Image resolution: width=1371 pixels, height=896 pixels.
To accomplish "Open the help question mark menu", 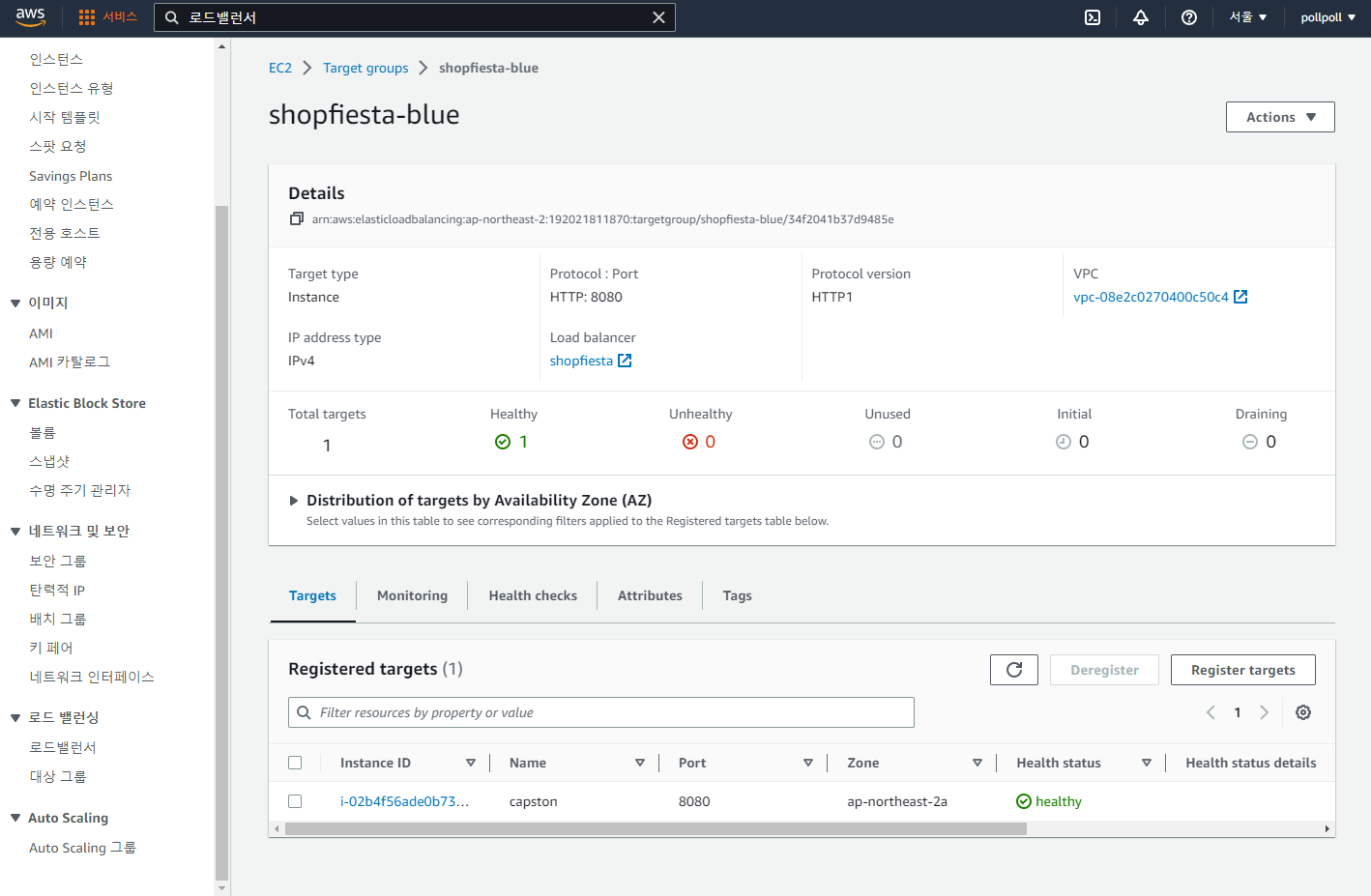I will pos(1189,17).
